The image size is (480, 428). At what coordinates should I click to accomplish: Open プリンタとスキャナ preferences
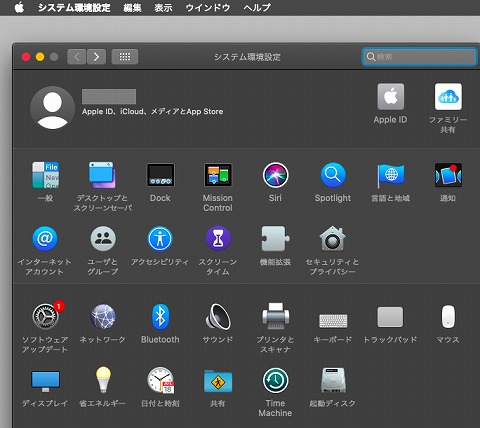(x=275, y=316)
